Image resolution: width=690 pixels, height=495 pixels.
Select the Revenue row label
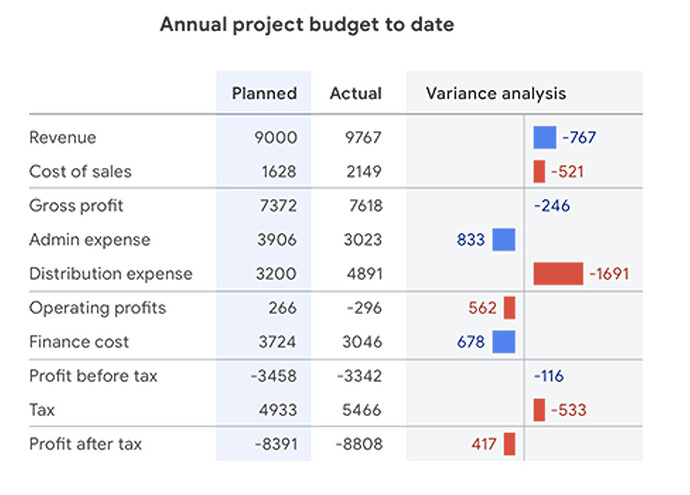(x=63, y=138)
